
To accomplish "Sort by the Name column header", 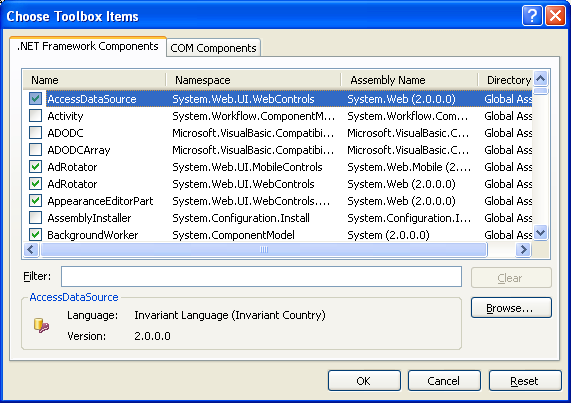I will point(95,80).
